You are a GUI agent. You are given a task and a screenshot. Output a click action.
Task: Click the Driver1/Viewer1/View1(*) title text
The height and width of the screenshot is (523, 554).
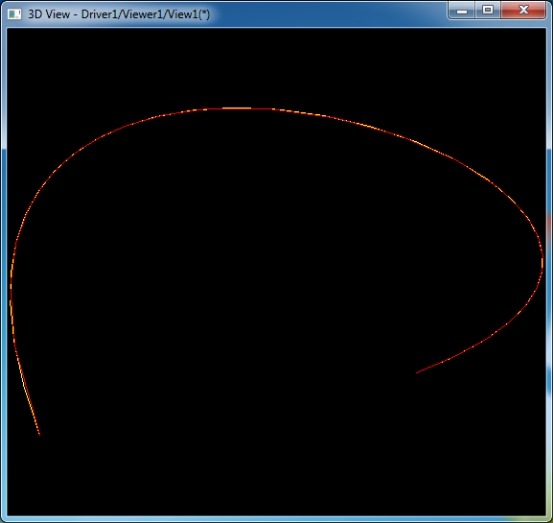(145, 14)
